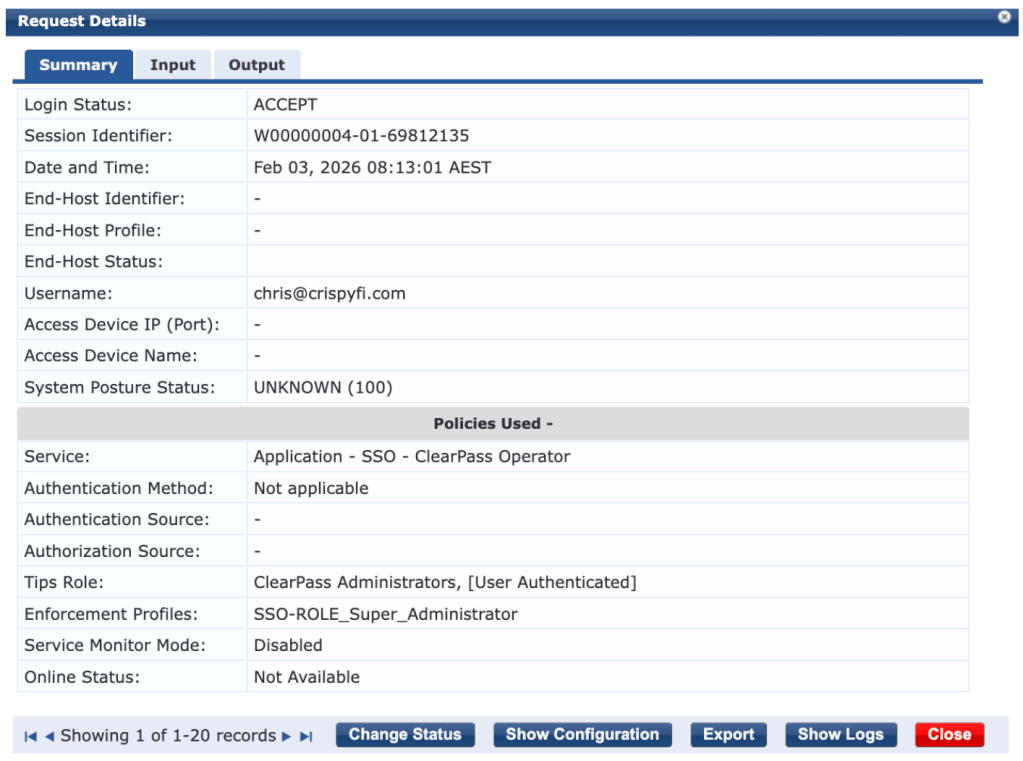Screen dimensions: 1023x761
Task: Jump to the last record
Action: 306,737
